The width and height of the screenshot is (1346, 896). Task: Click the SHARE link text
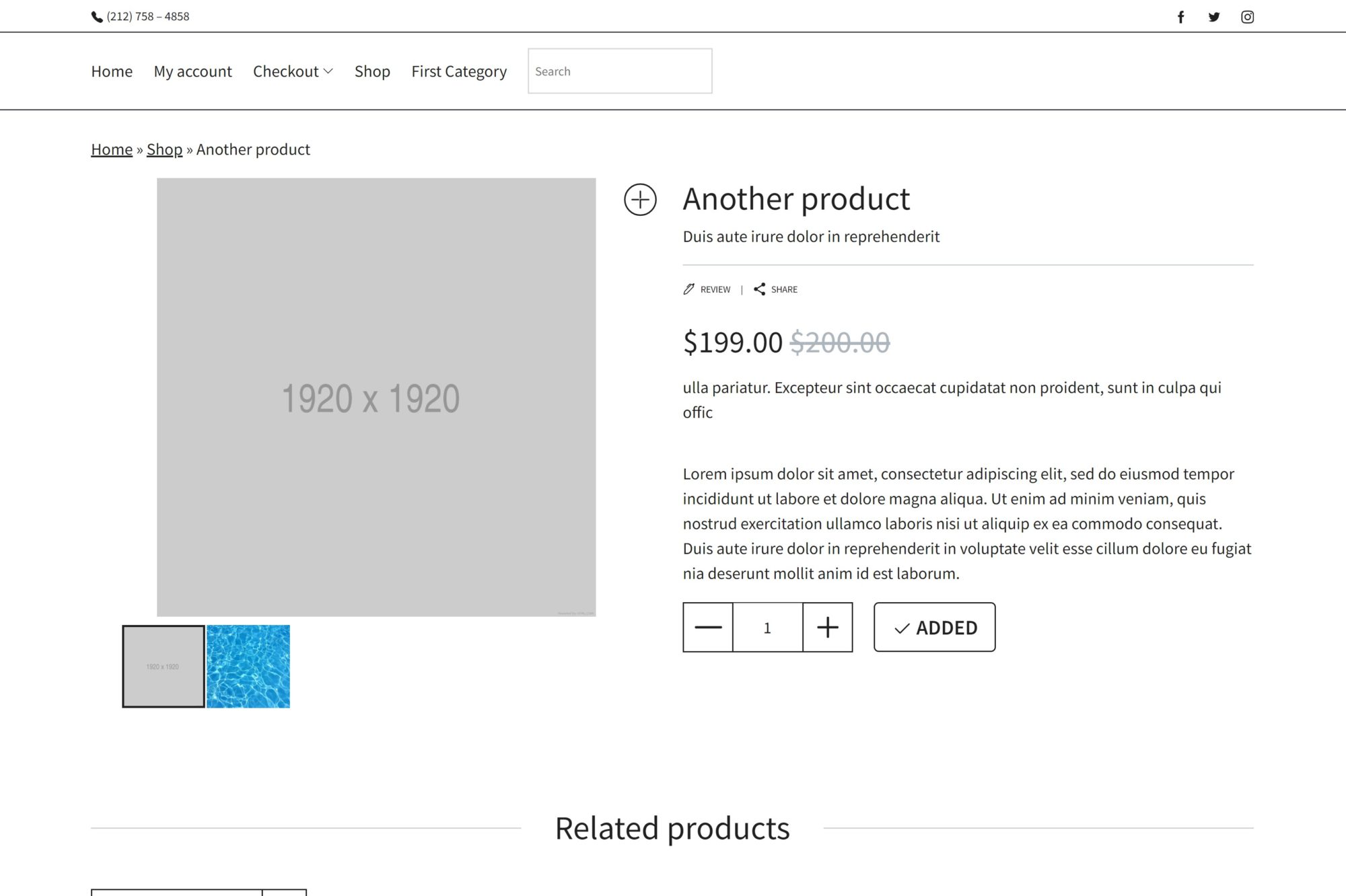point(784,289)
